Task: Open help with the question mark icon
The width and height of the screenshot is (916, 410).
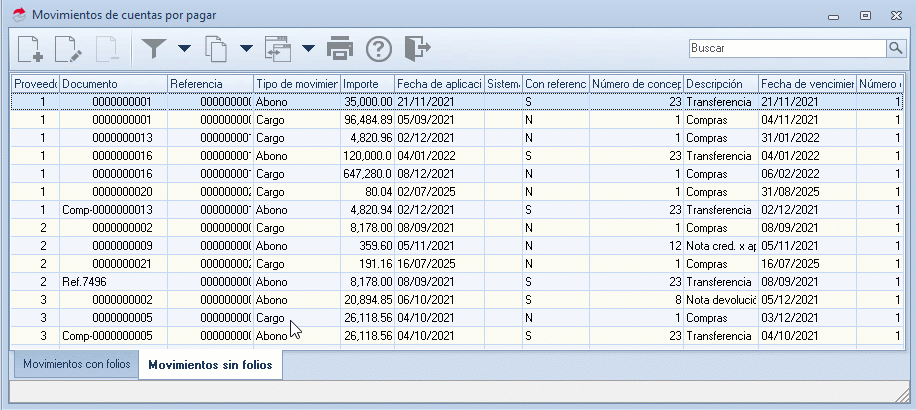Action: pos(378,48)
